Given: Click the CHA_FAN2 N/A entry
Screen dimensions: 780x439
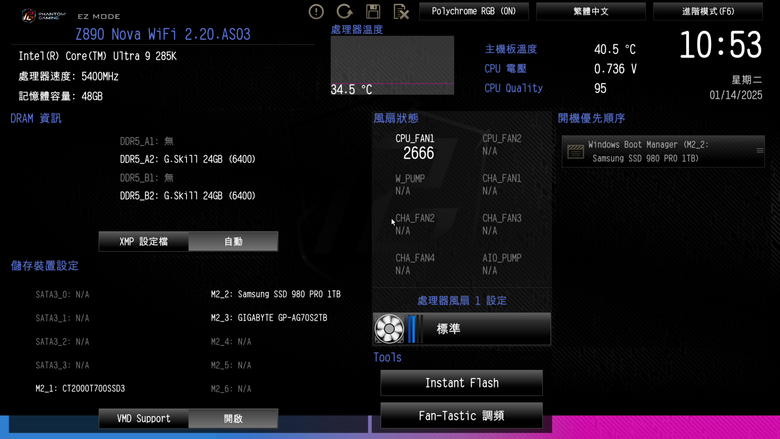Looking at the screenshot, I should tap(415, 224).
